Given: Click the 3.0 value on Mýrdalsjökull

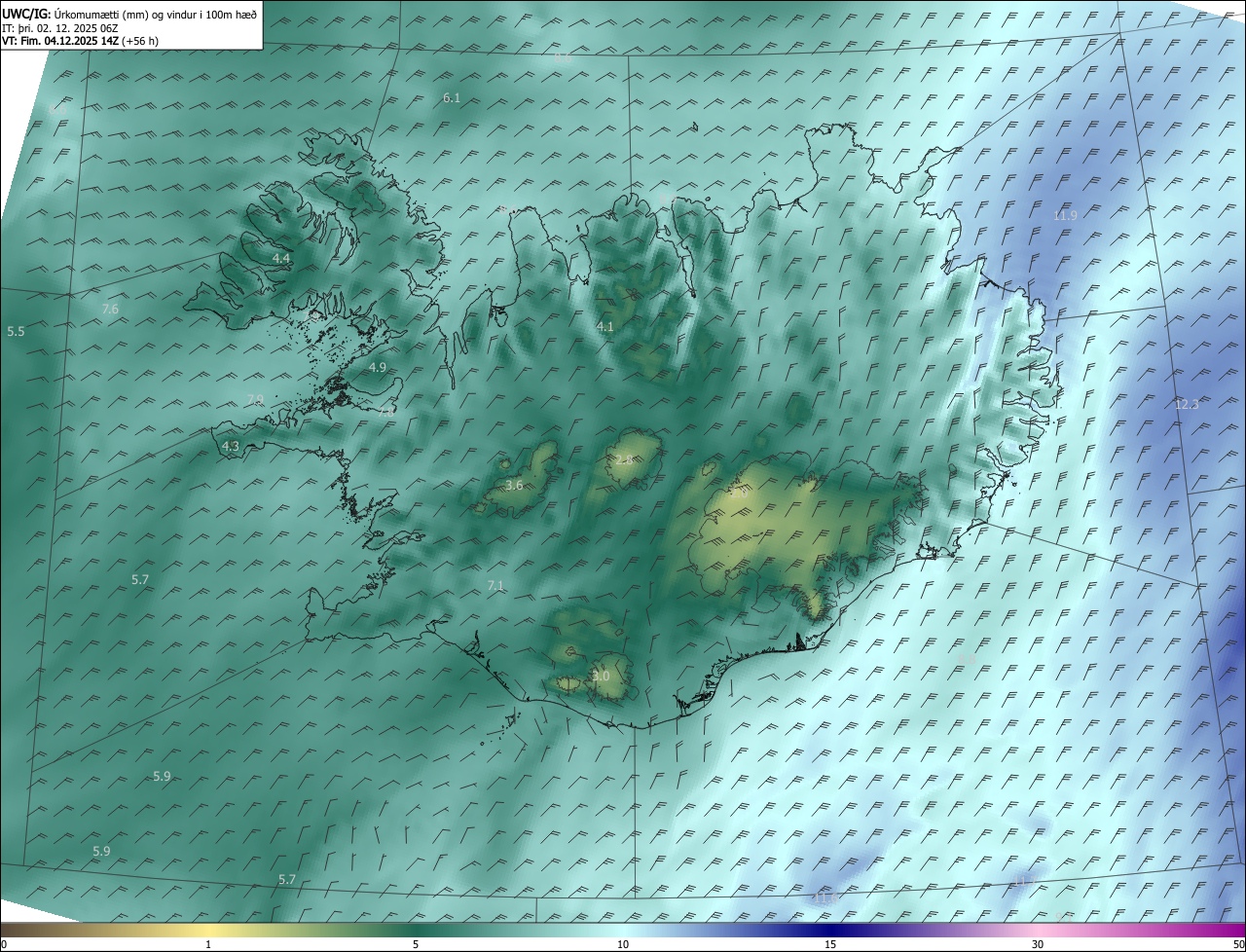Looking at the screenshot, I should click(x=601, y=676).
